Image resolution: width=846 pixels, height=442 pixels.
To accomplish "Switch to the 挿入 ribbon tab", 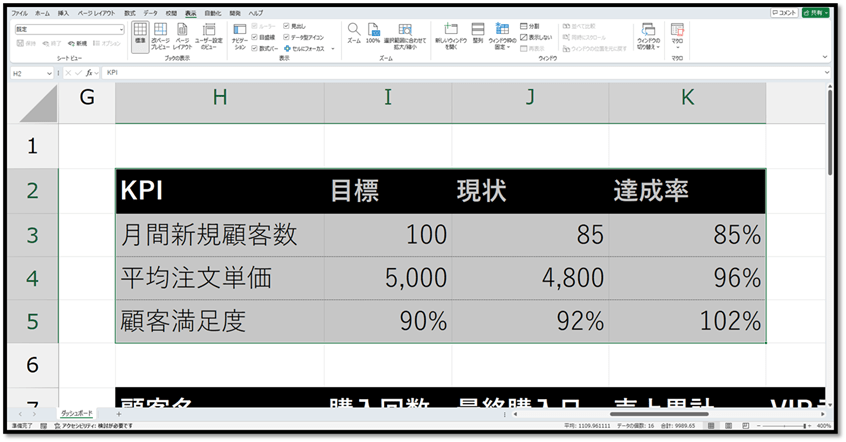I will pyautogui.click(x=64, y=13).
